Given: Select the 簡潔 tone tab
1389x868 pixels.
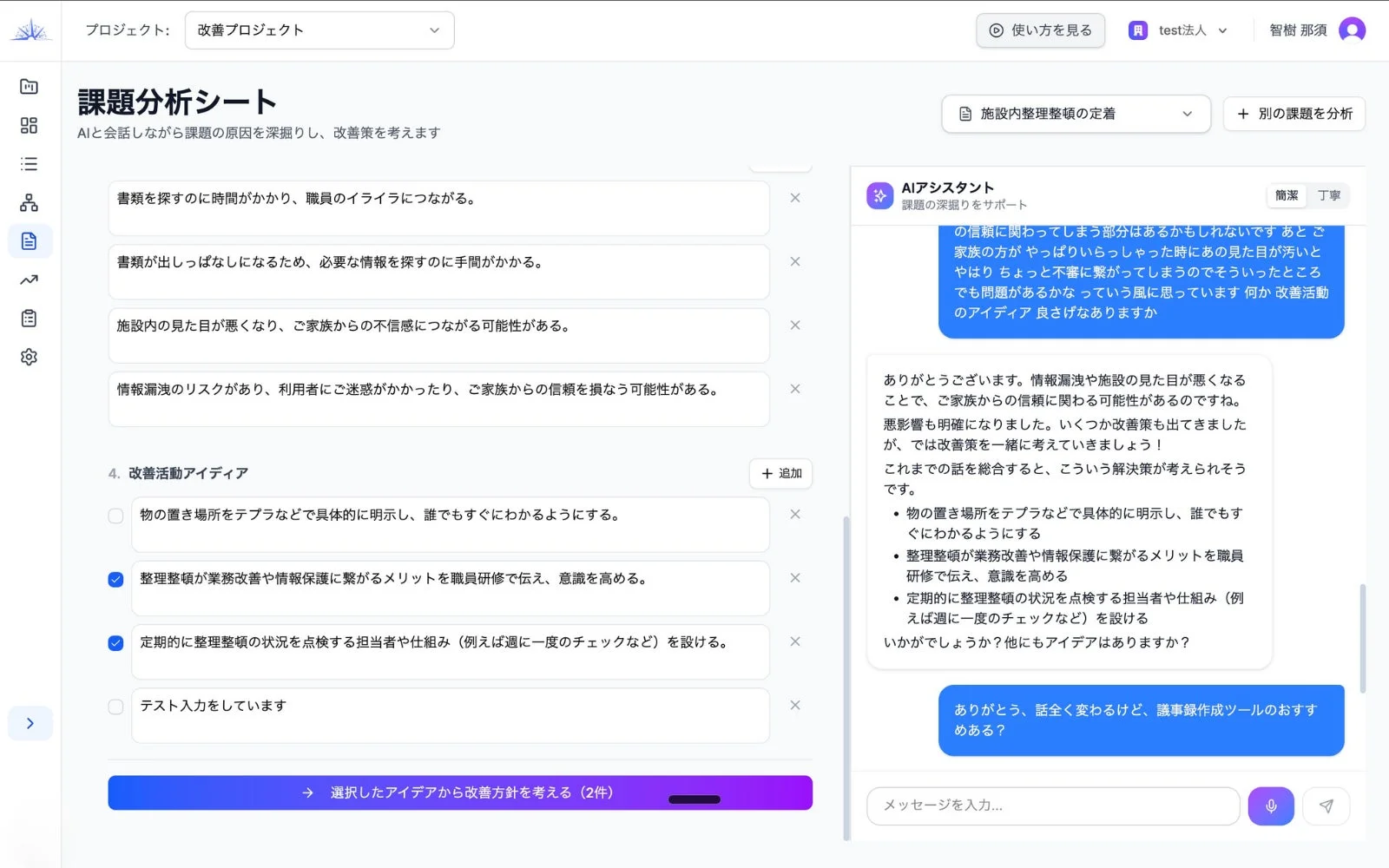Looking at the screenshot, I should (1287, 195).
